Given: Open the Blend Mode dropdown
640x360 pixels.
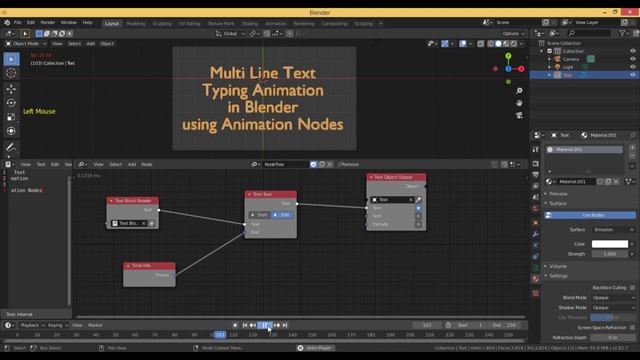Looking at the screenshot, I should 613,298.
